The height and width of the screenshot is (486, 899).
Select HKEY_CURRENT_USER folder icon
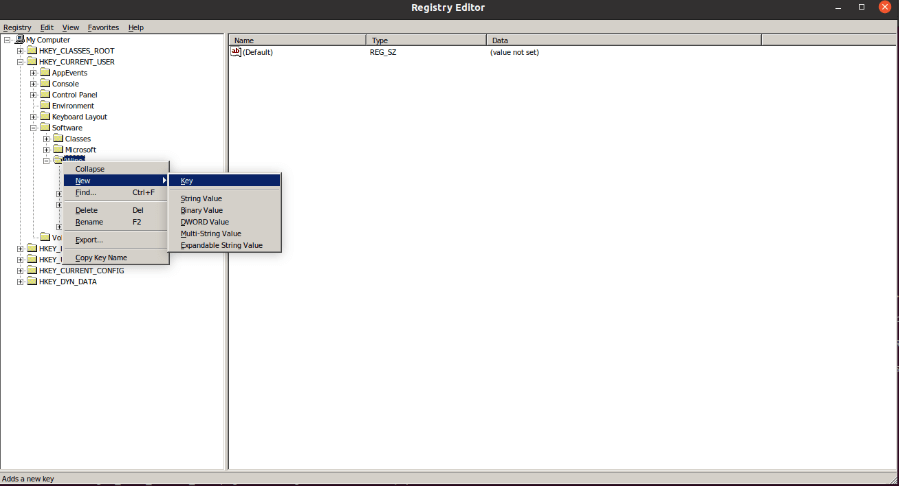pyautogui.click(x=32, y=61)
